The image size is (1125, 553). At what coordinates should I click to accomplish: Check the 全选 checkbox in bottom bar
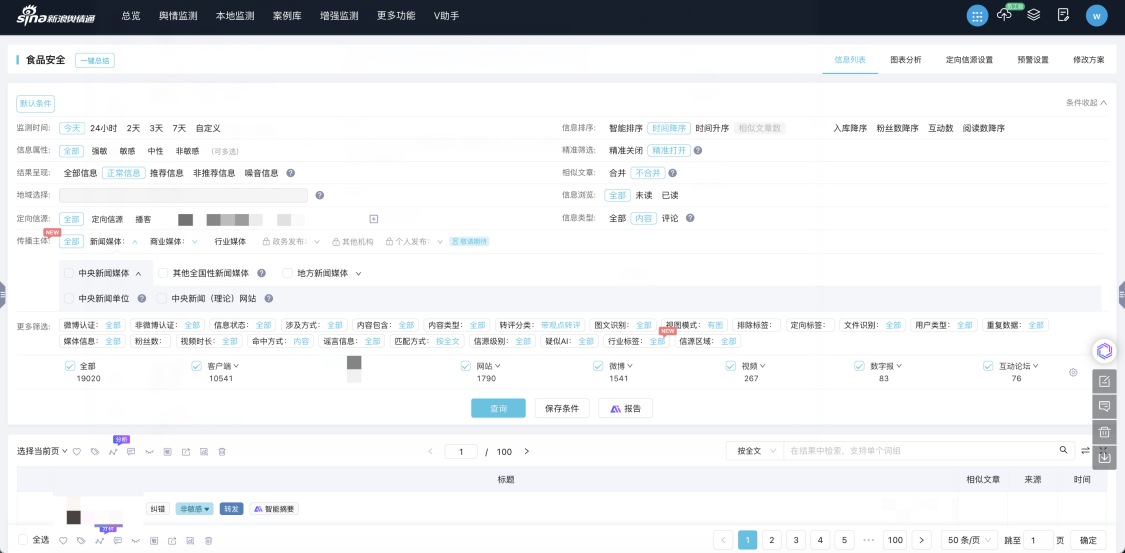tap(23, 540)
